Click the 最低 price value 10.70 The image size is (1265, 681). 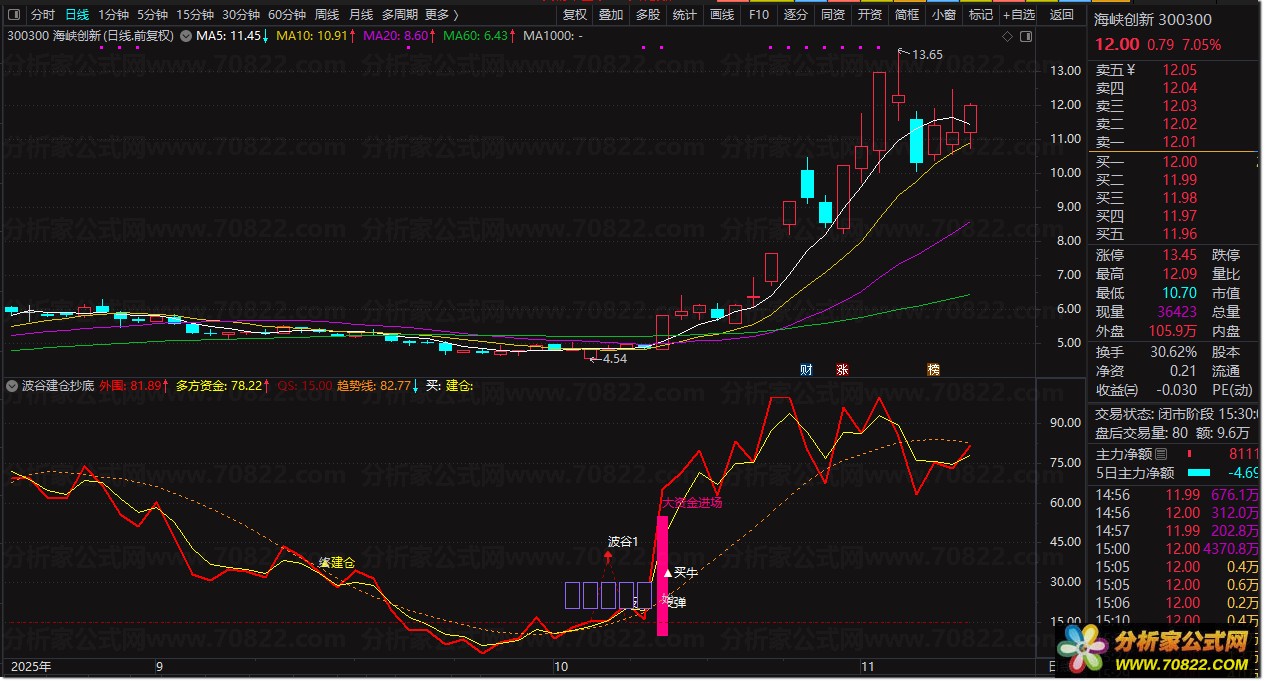pos(1179,293)
